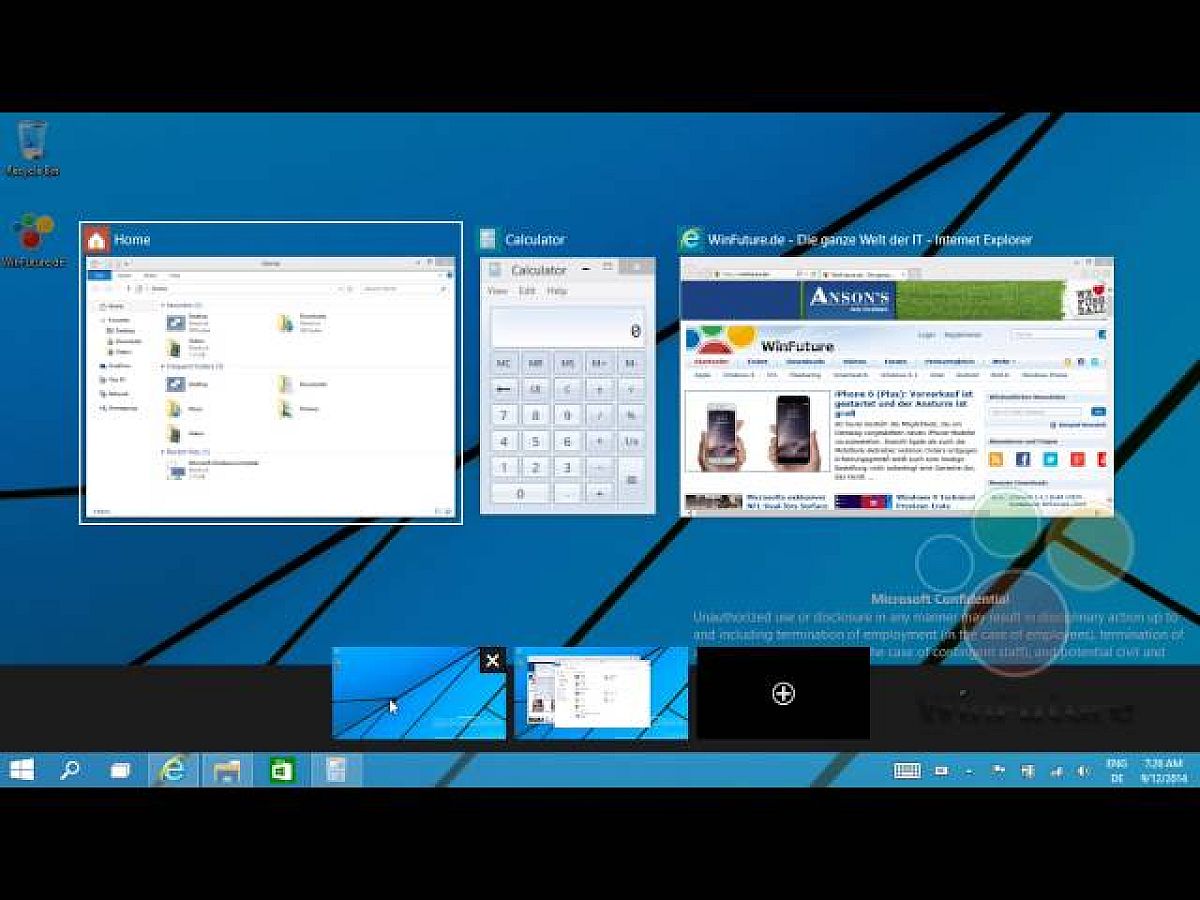Open Internet Explorer from the taskbar
This screenshot has width=1200, height=900.
[173, 769]
